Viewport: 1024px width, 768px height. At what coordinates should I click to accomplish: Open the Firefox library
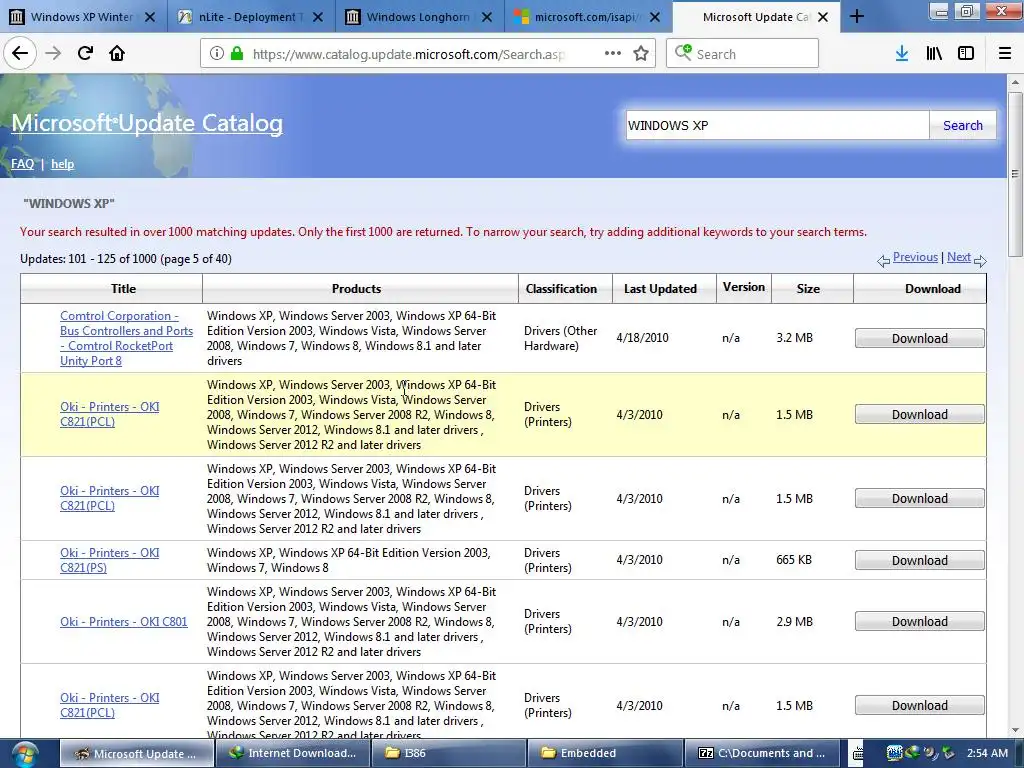pyautogui.click(x=934, y=54)
